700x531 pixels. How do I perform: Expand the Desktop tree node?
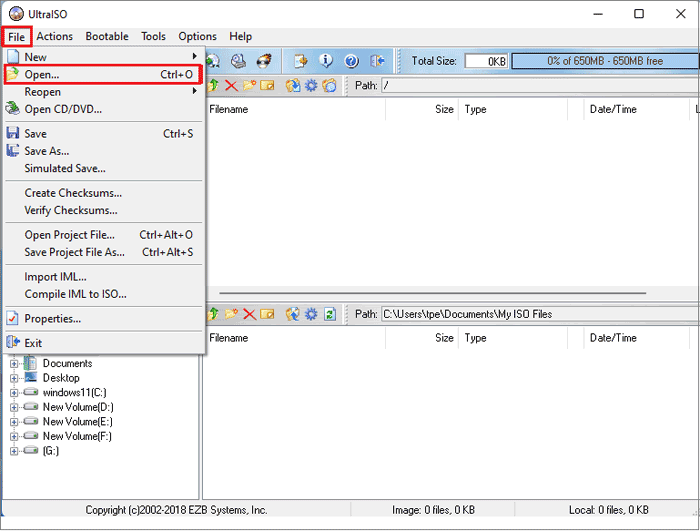pyautogui.click(x=14, y=378)
